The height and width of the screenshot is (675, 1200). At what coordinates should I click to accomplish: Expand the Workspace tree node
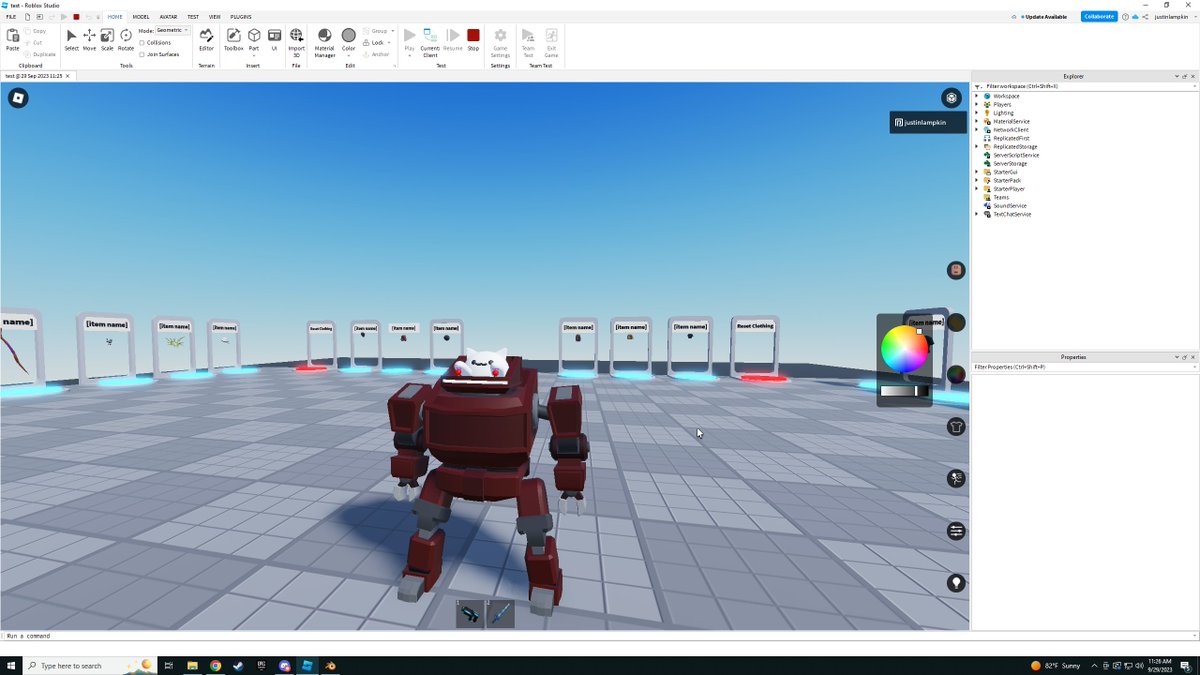pyautogui.click(x=977, y=96)
